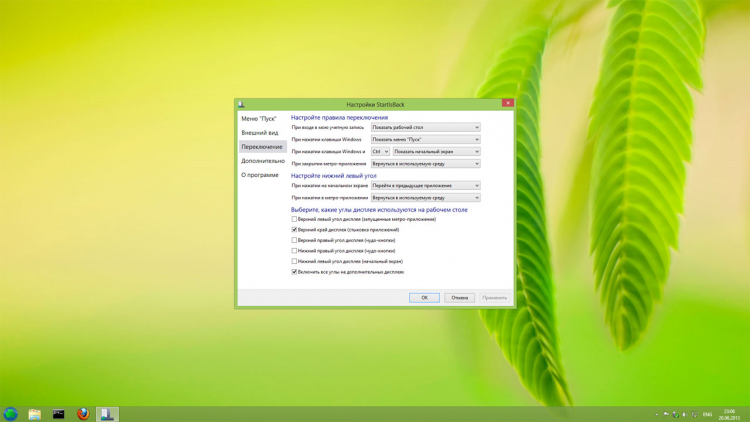The height and width of the screenshot is (422, 750).
Task: Click the network tray icon
Action: coord(694,415)
